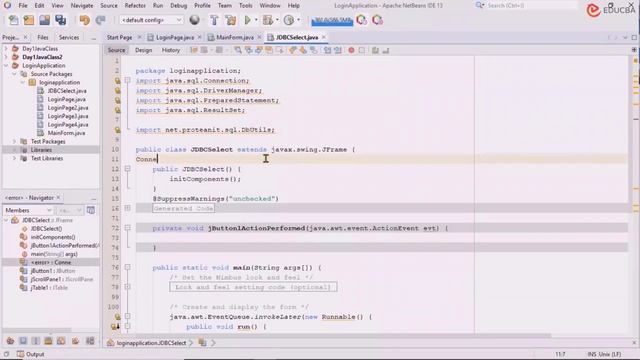Viewport: 640px width, 360px height.
Task: Open the Refactor menu
Action: click(x=135, y=6)
